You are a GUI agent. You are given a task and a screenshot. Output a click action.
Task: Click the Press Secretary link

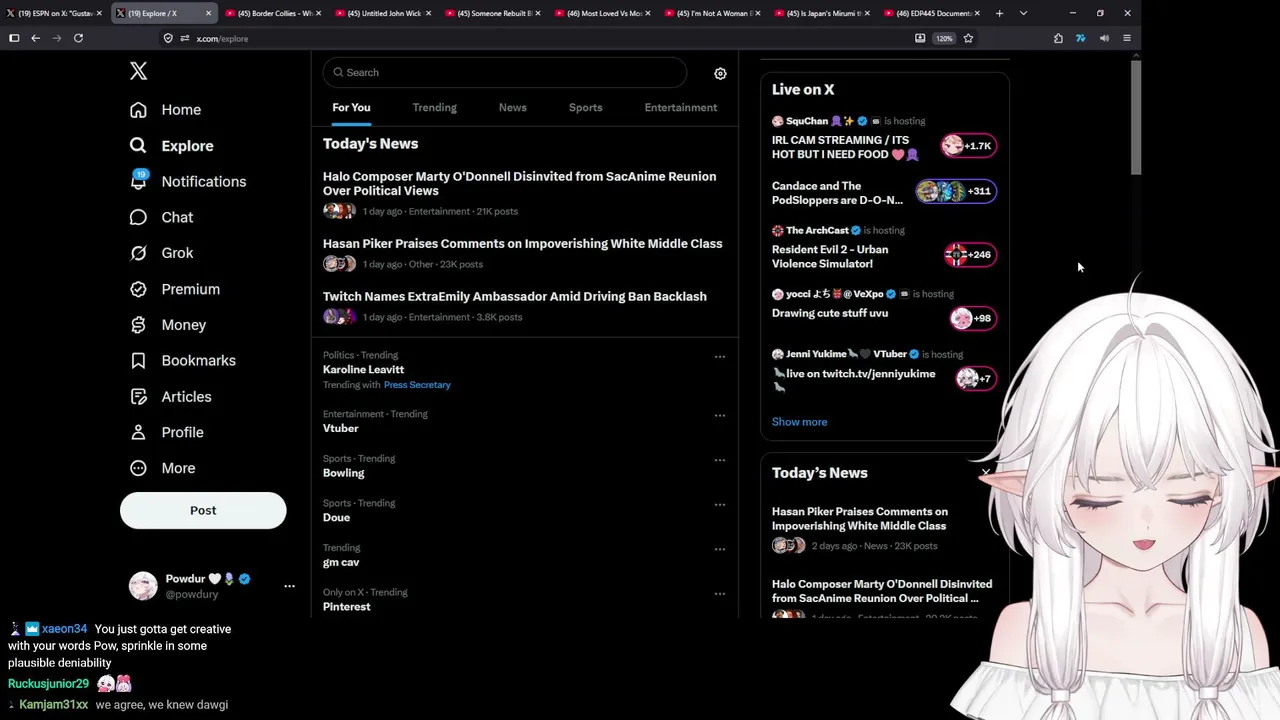coord(417,385)
